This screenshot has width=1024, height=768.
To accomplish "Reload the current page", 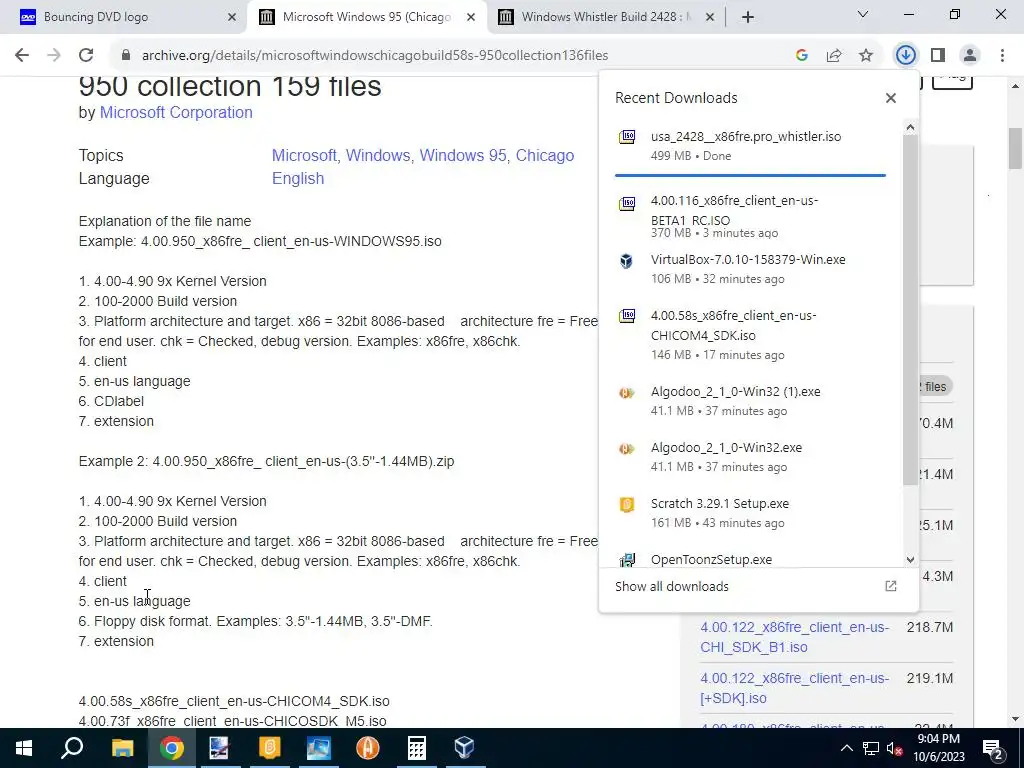I will tap(86, 56).
